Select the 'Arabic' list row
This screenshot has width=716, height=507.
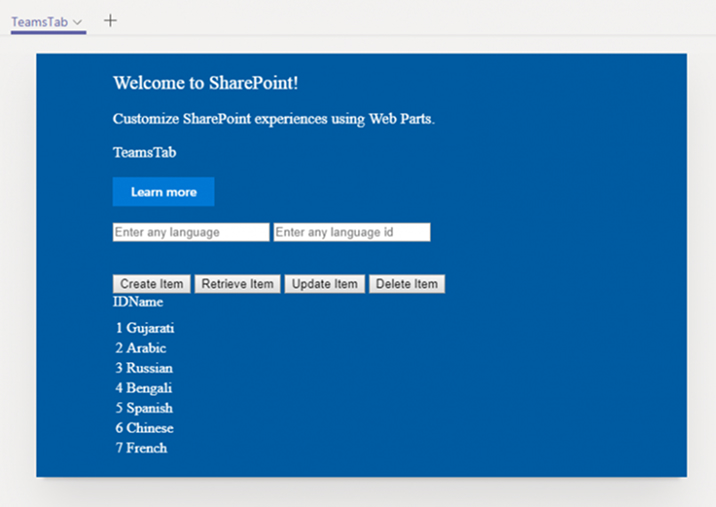click(140, 348)
